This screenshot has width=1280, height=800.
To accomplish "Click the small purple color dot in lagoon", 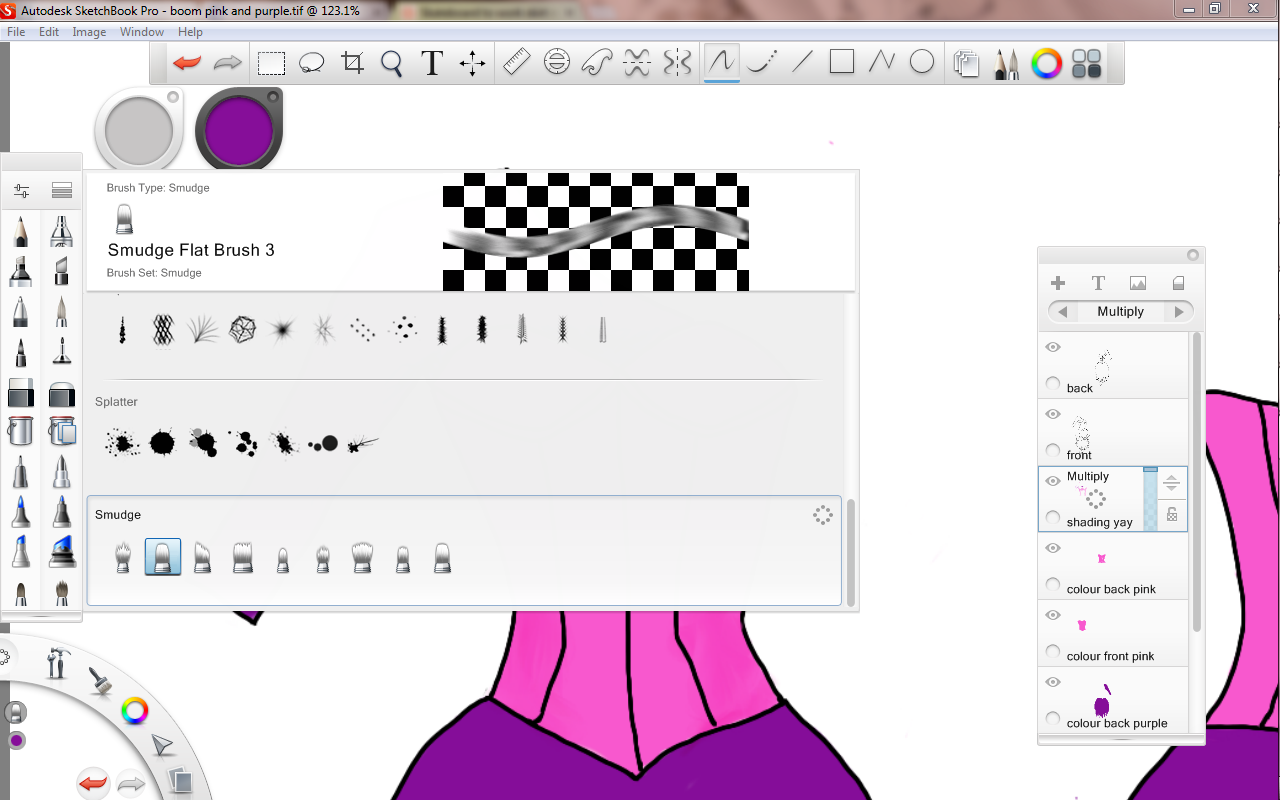I will click(x=17, y=741).
